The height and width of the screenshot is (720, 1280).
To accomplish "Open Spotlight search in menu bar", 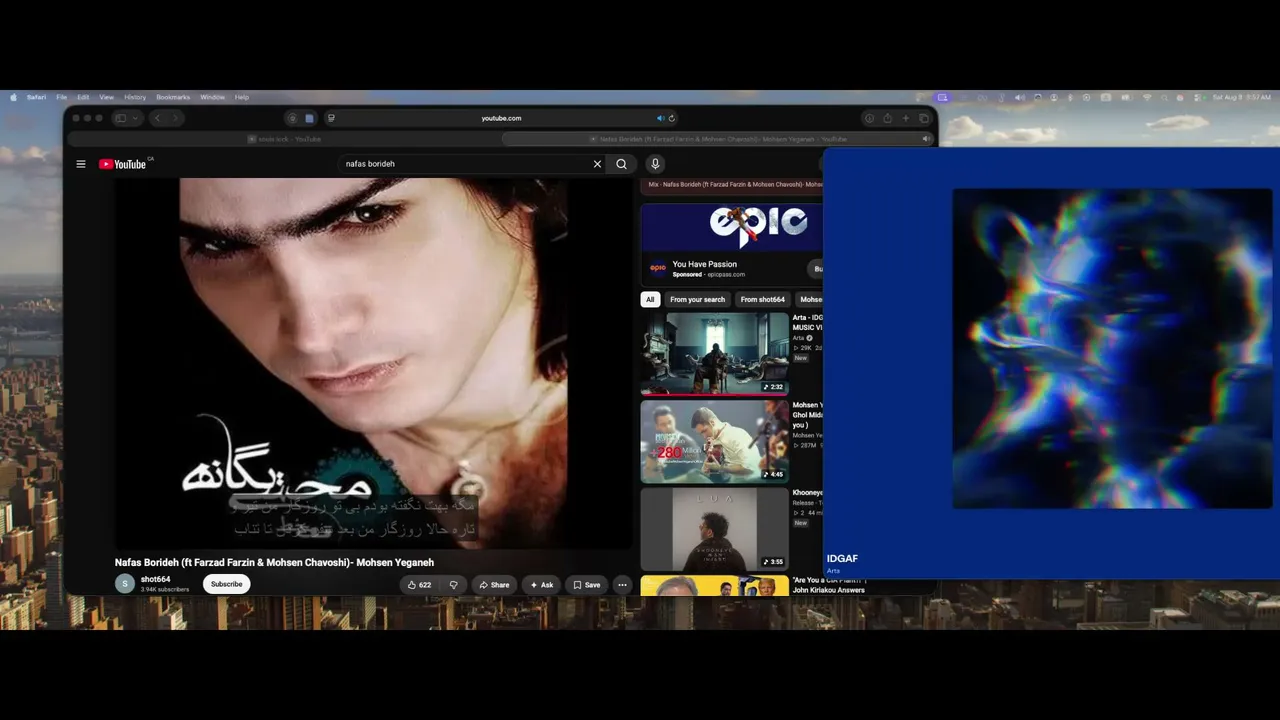I will pyautogui.click(x=1164, y=97).
